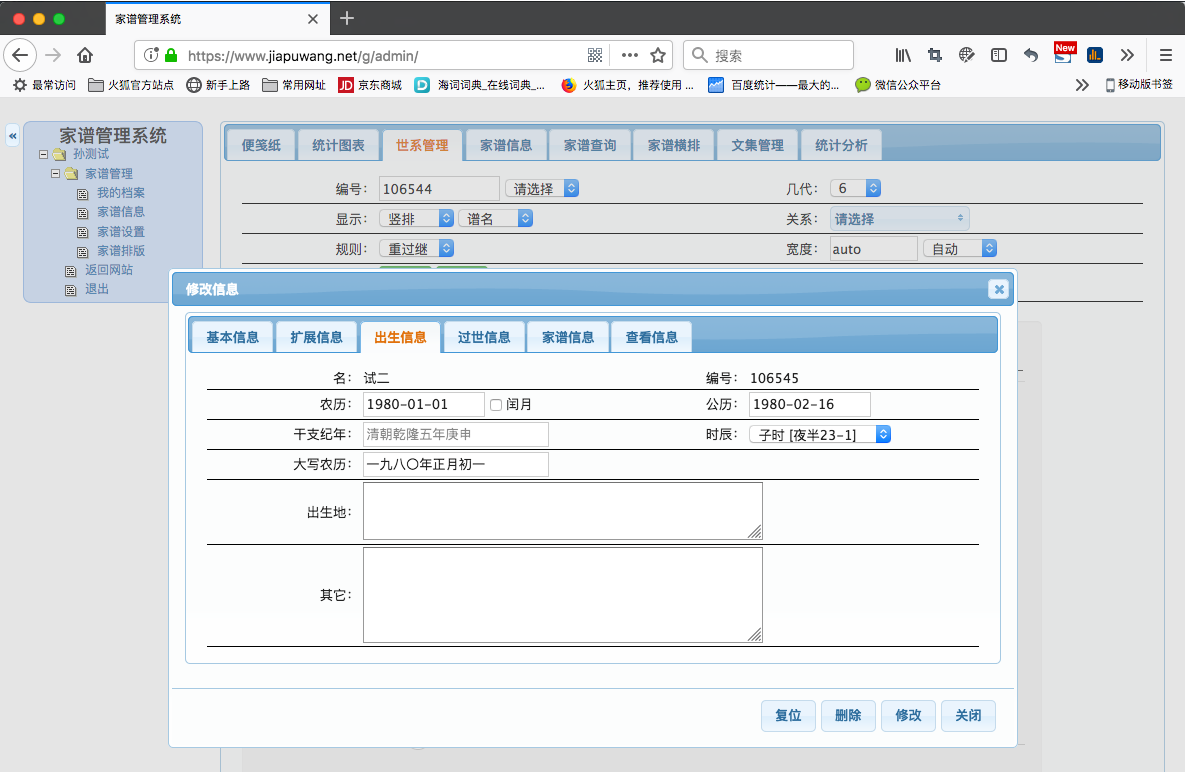Open 家谱设置 in the sidebar
The width and height of the screenshot is (1185, 772).
pos(121,231)
